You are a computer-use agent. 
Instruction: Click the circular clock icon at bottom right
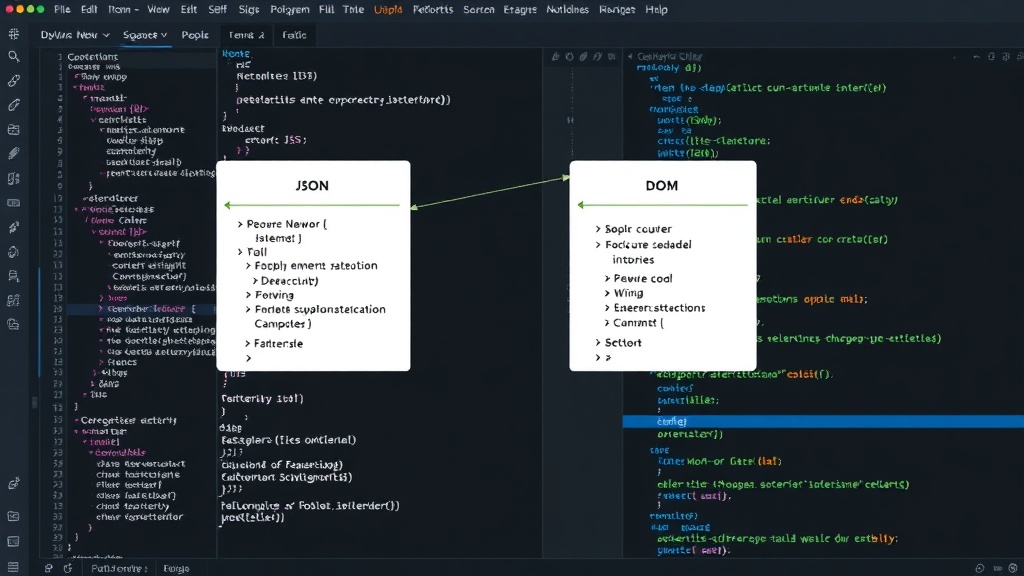pyautogui.click(x=980, y=568)
